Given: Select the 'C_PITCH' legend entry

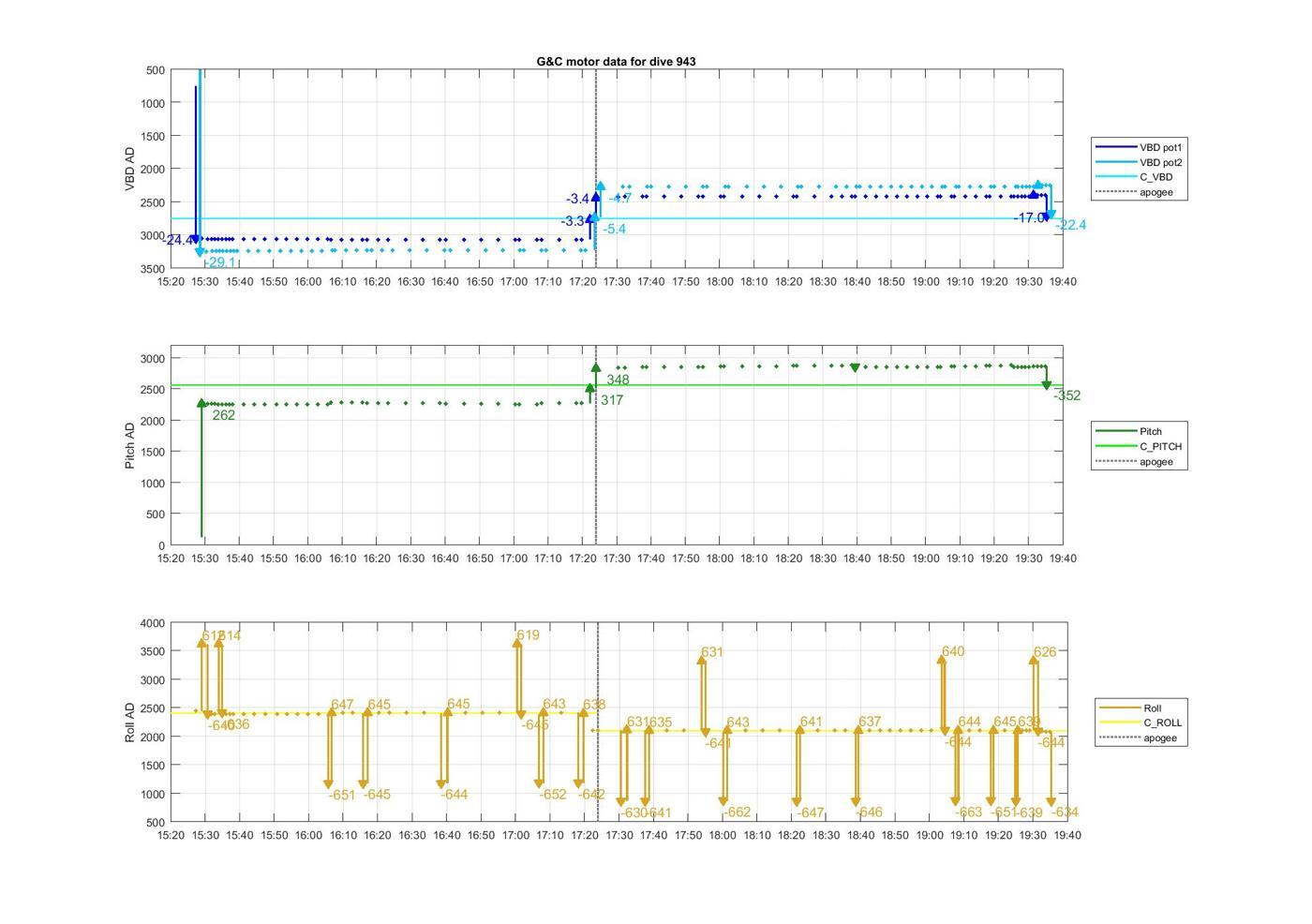Looking at the screenshot, I should pos(1141,446).
